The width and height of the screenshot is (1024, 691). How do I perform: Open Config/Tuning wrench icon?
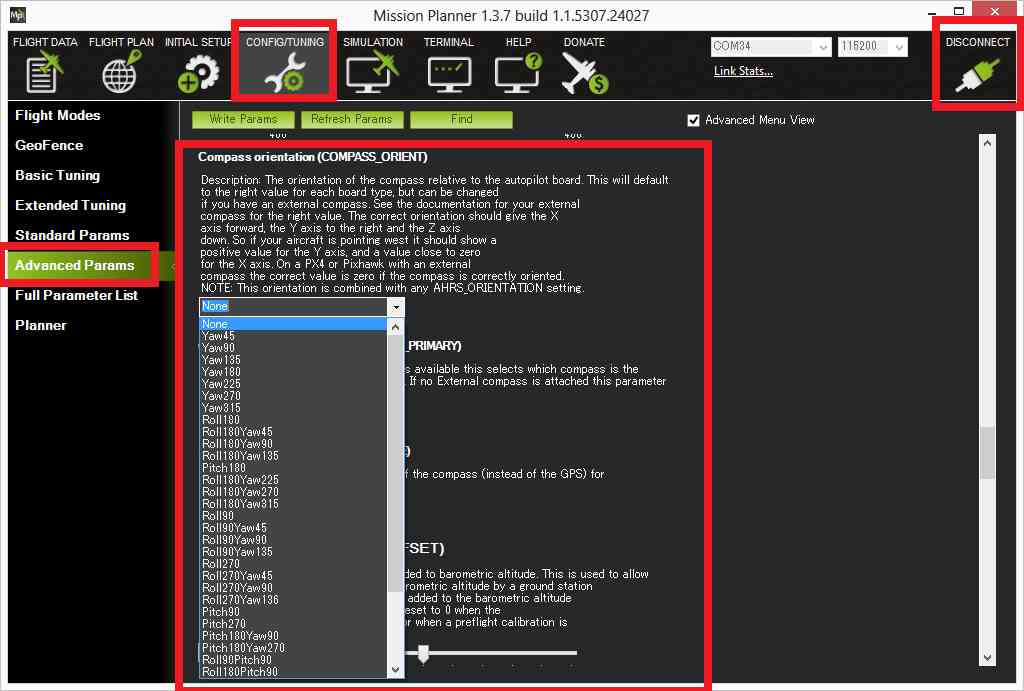pyautogui.click(x=283, y=72)
